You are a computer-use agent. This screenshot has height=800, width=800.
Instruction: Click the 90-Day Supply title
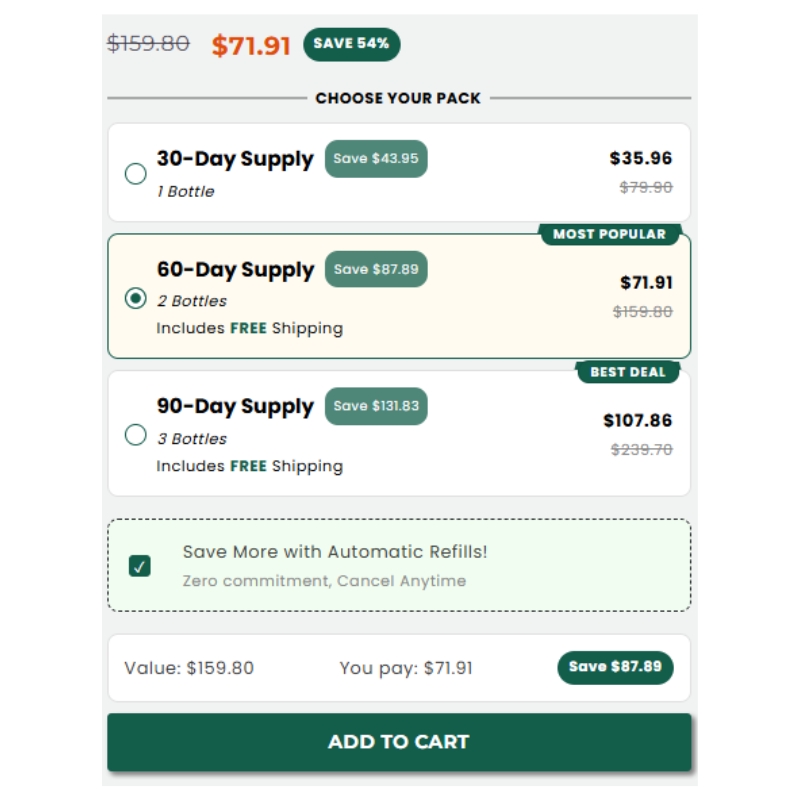(x=235, y=407)
